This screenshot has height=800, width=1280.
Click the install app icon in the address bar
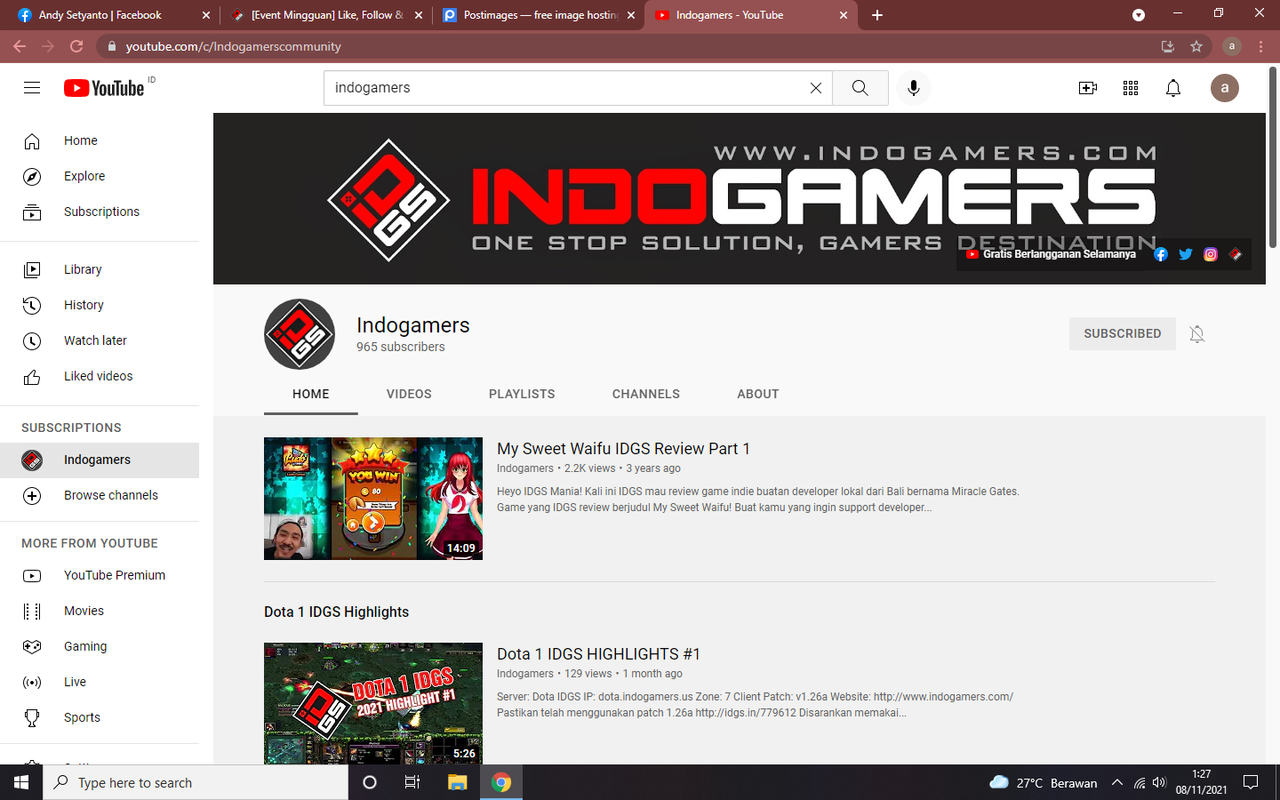1167,46
